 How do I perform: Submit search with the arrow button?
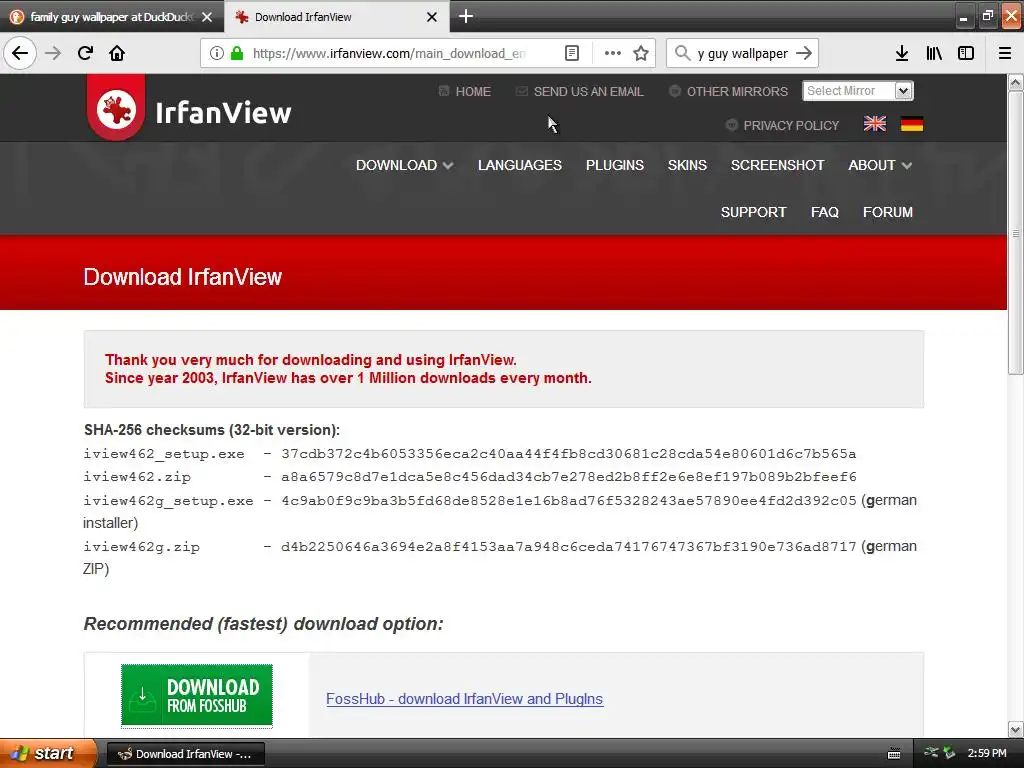click(805, 53)
